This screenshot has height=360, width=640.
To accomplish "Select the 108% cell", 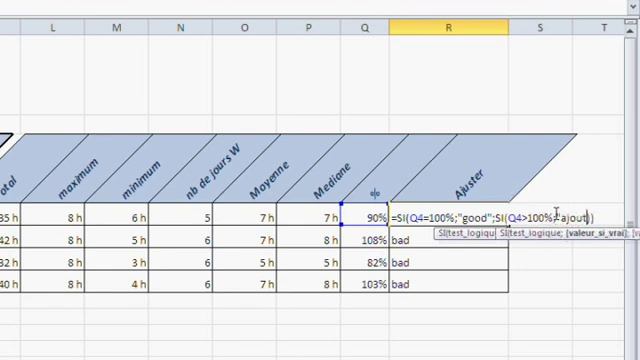I will [365, 236].
